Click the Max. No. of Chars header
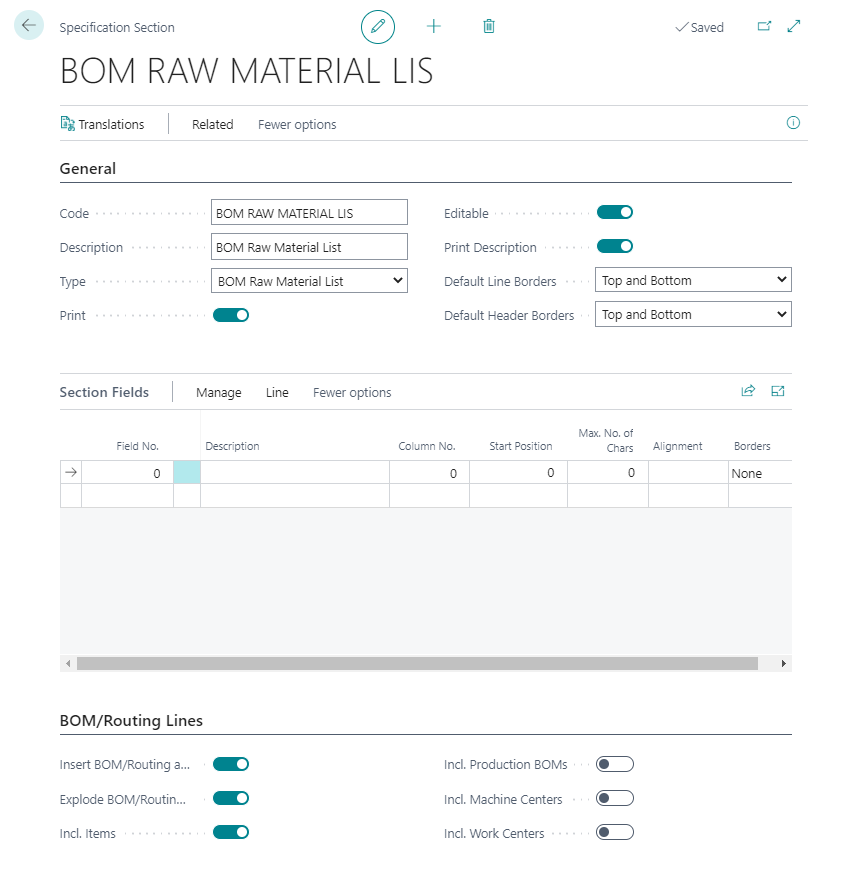866x883 pixels. coord(606,440)
